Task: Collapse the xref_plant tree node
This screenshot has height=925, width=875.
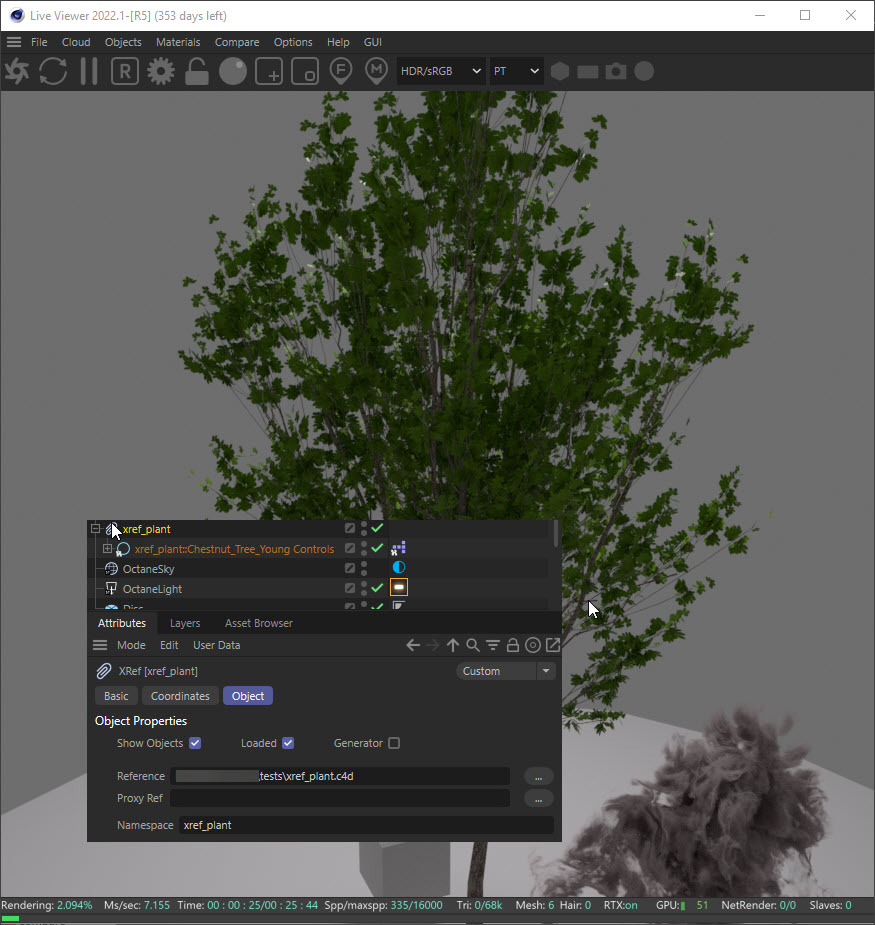Action: click(x=96, y=529)
